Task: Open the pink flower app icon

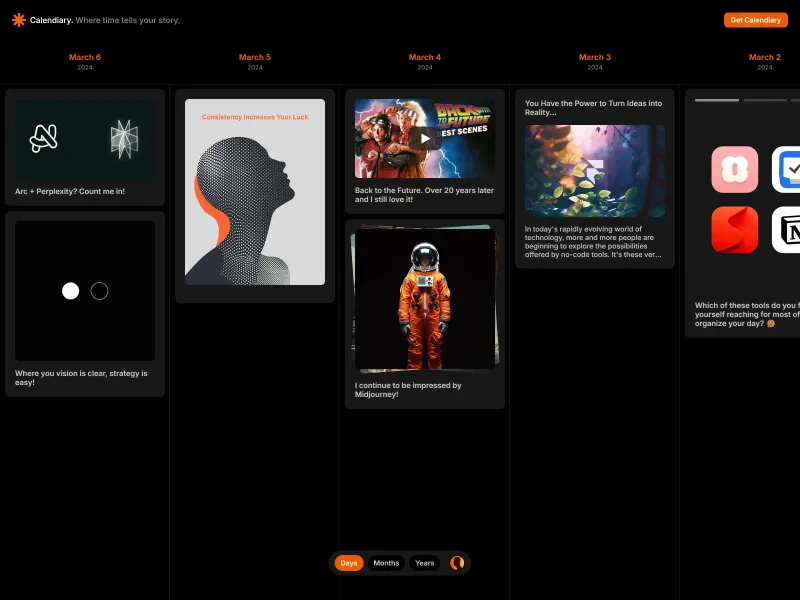Action: [x=734, y=169]
